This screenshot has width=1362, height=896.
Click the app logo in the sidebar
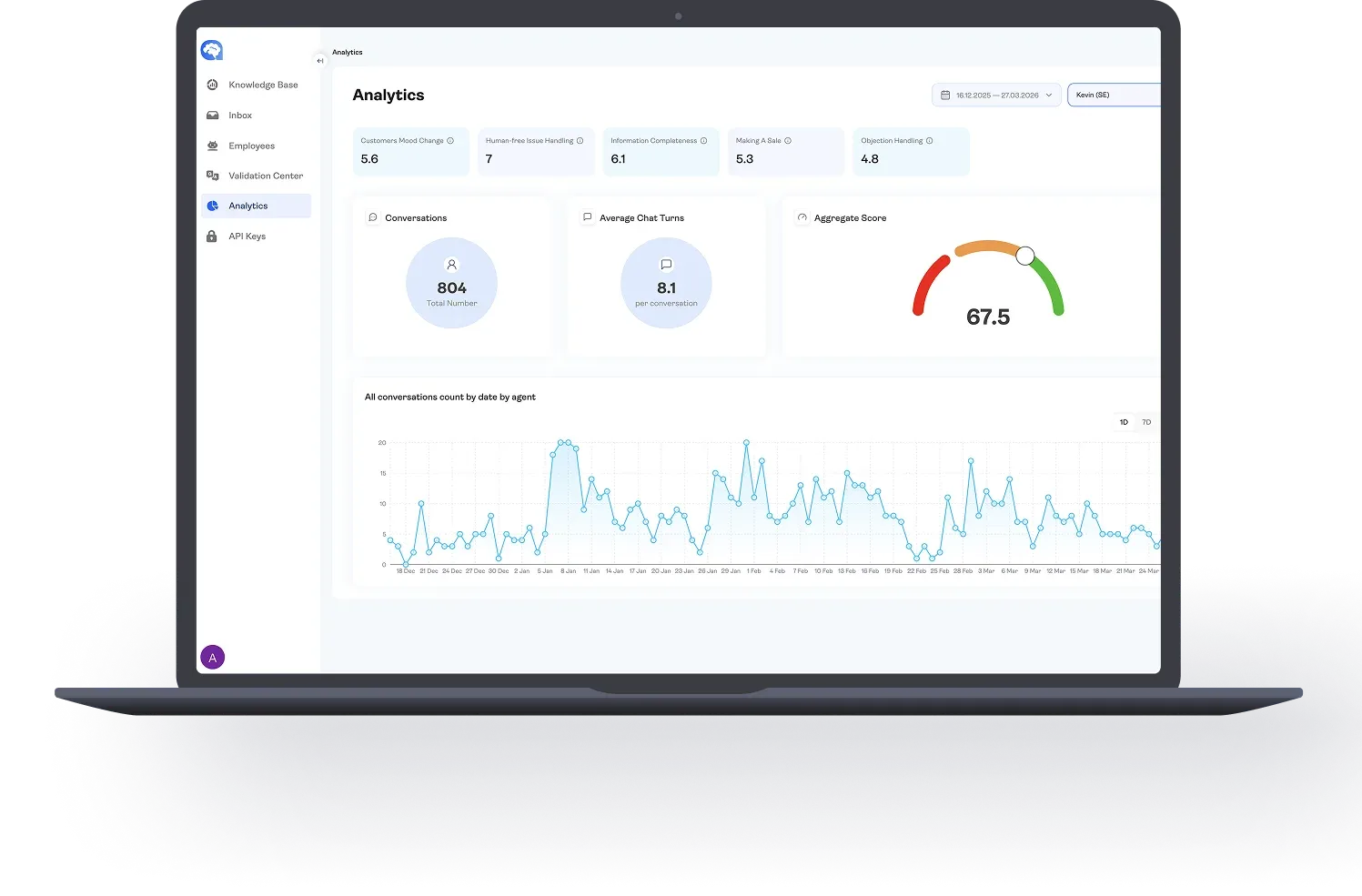(211, 51)
